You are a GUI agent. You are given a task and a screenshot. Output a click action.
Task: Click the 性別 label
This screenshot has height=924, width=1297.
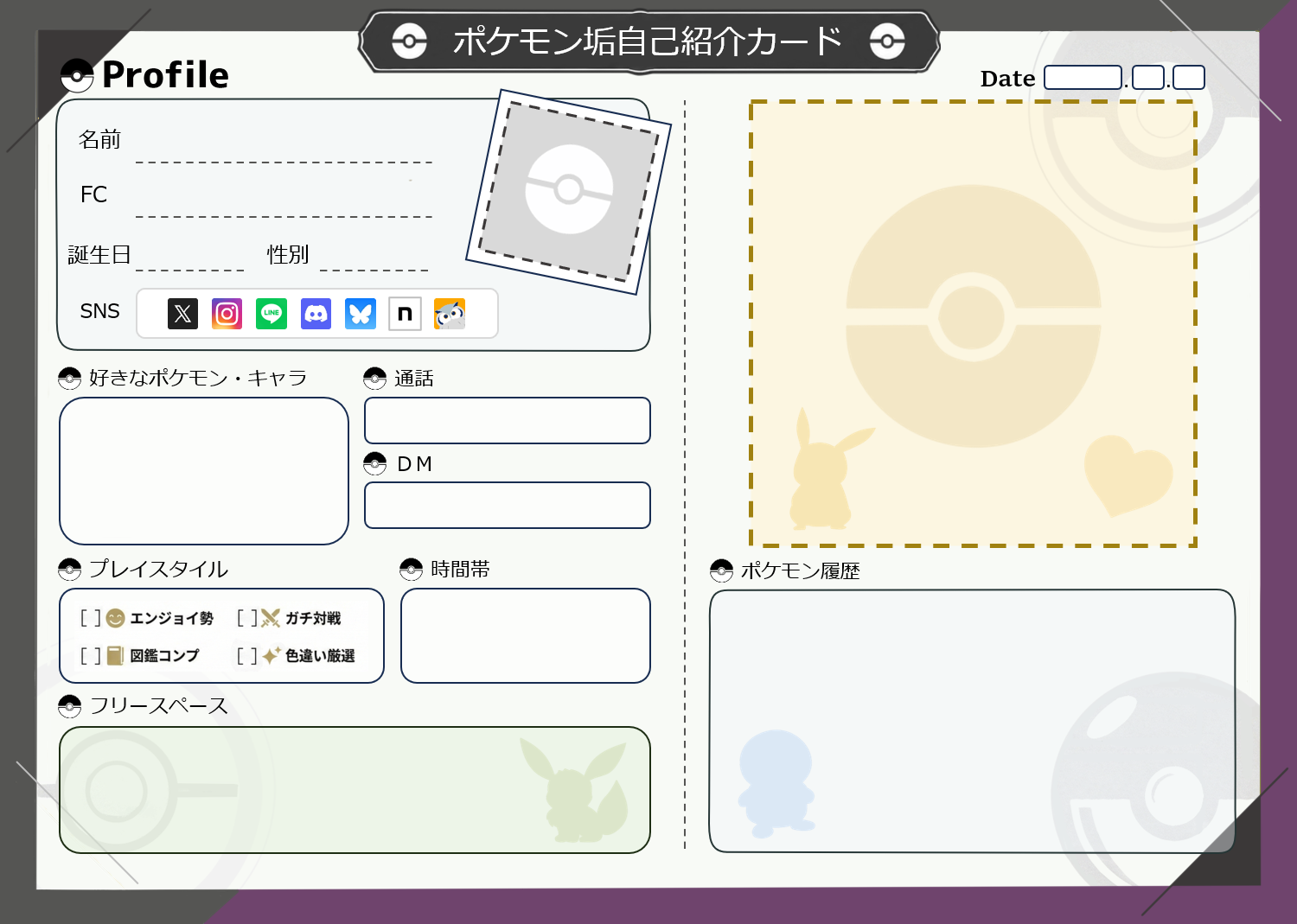(x=288, y=255)
